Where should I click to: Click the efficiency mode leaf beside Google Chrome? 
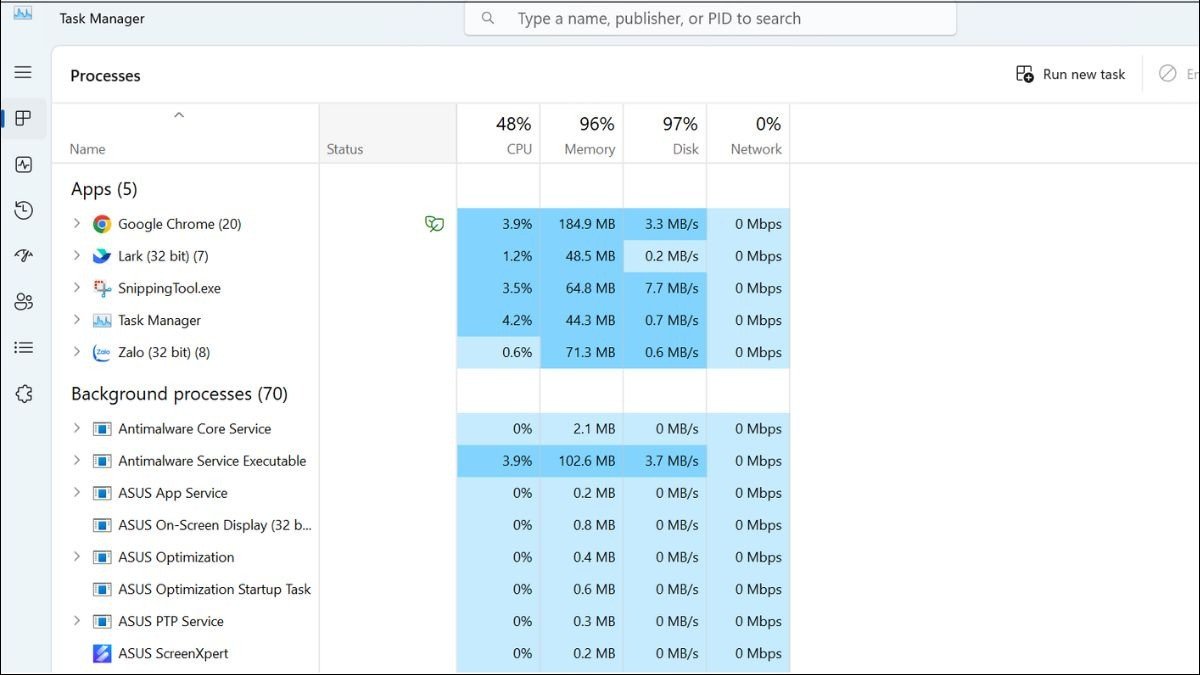tap(434, 223)
